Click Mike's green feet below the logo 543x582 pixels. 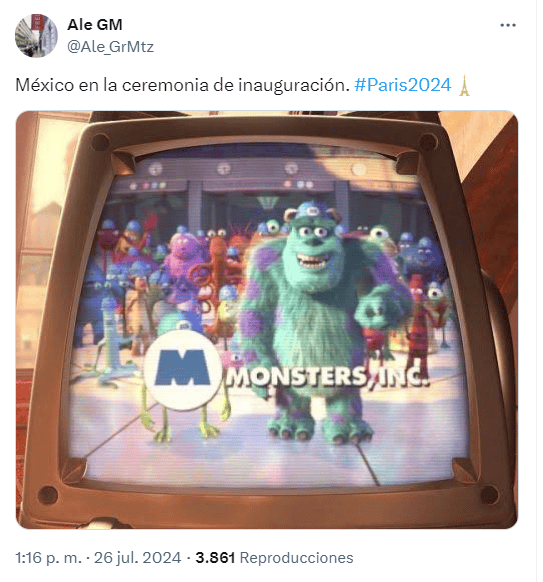(x=186, y=427)
